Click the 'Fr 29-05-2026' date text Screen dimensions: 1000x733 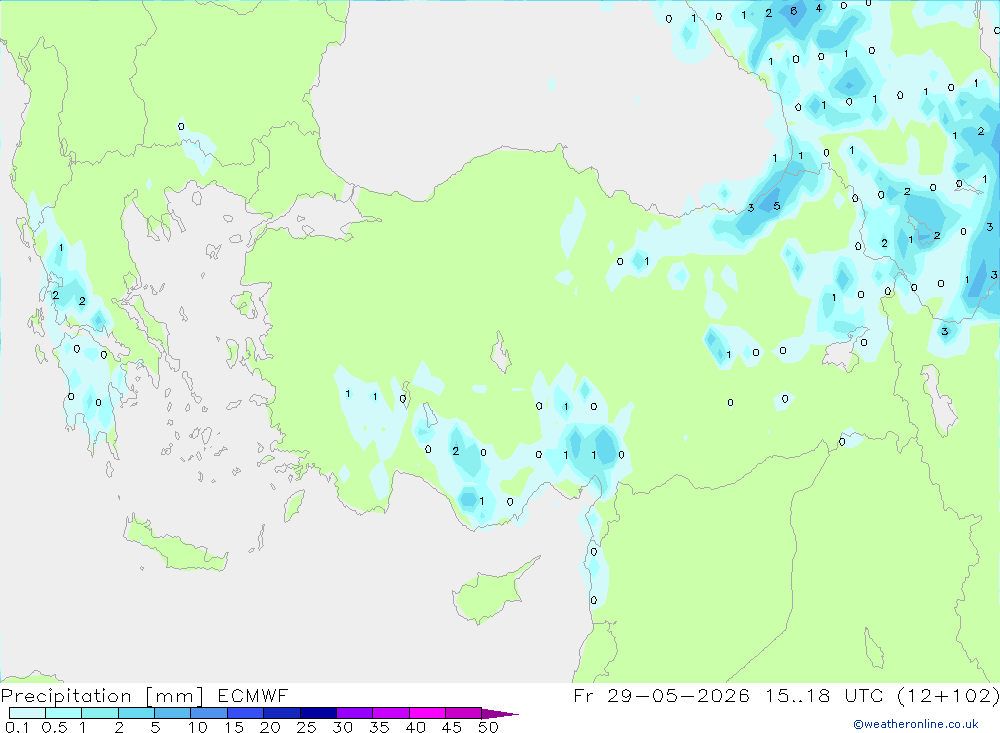661,695
